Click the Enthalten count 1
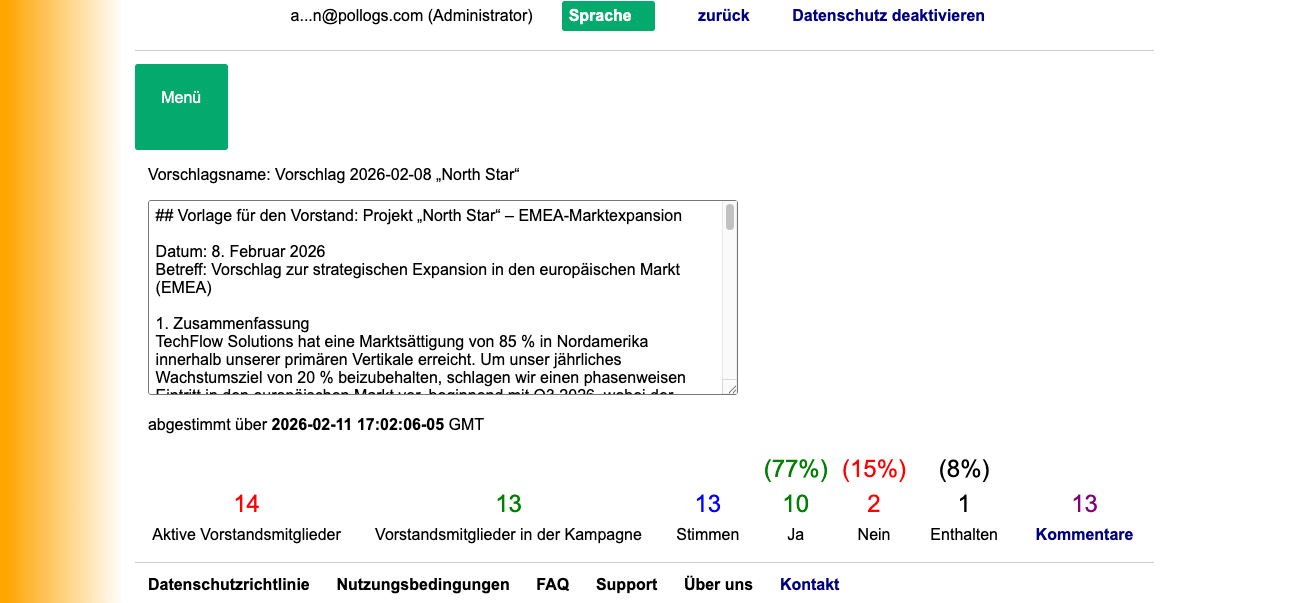1290x603 pixels. point(963,505)
